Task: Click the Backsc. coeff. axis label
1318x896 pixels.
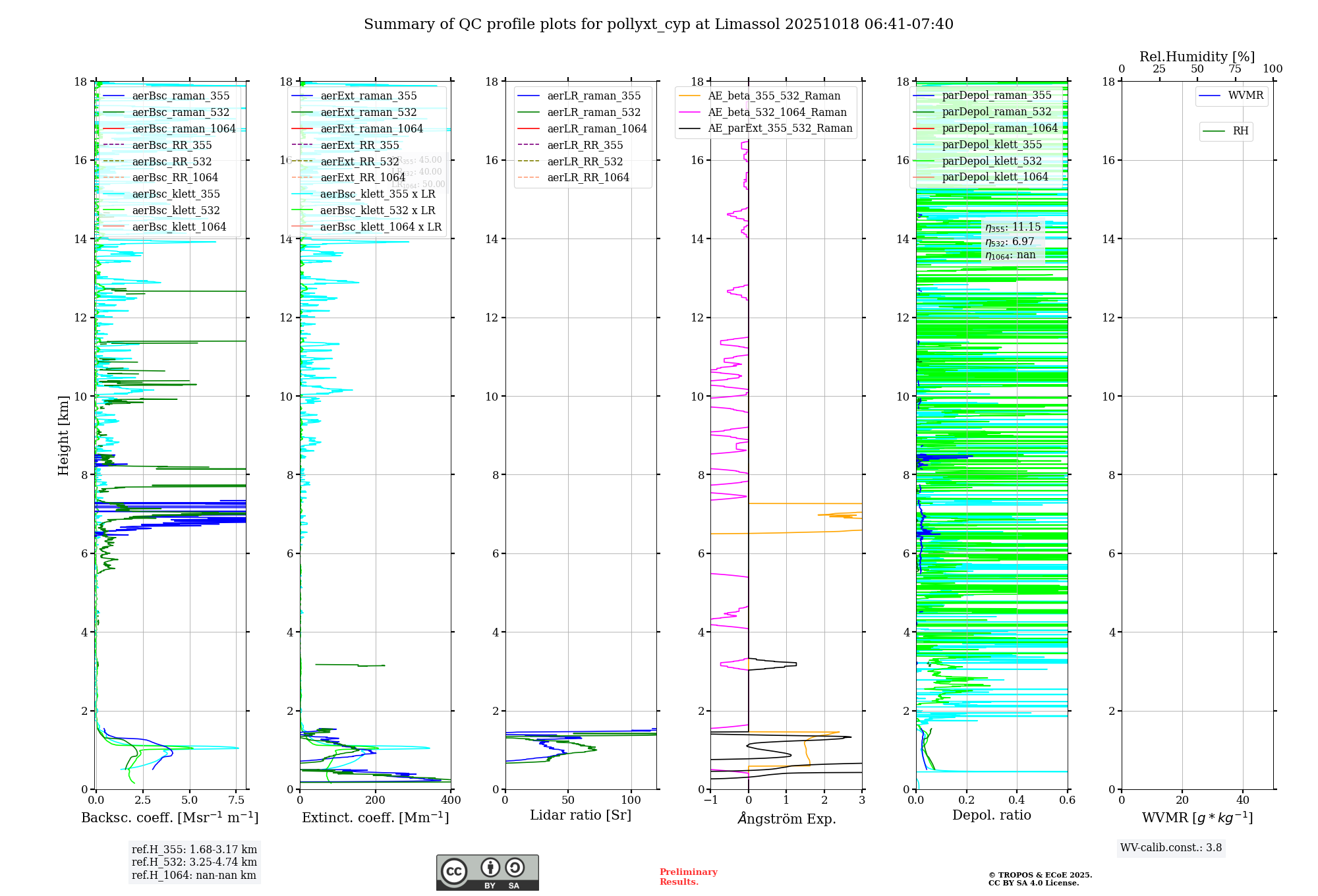Action: click(169, 818)
